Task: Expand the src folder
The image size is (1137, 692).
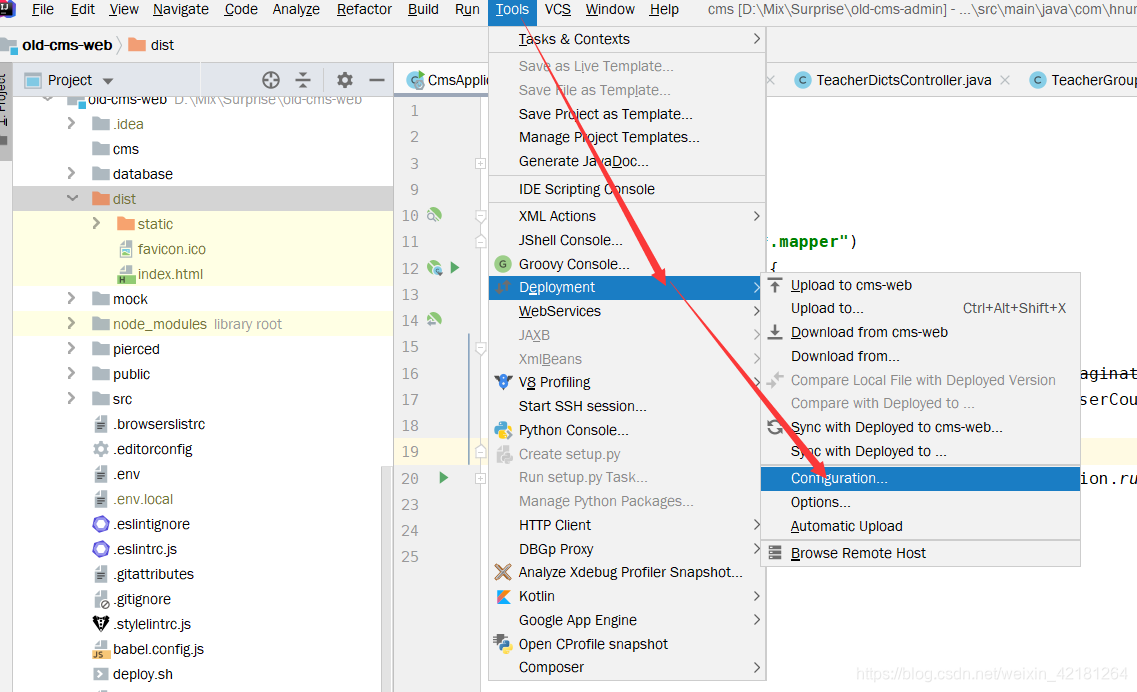Action: [x=71, y=398]
